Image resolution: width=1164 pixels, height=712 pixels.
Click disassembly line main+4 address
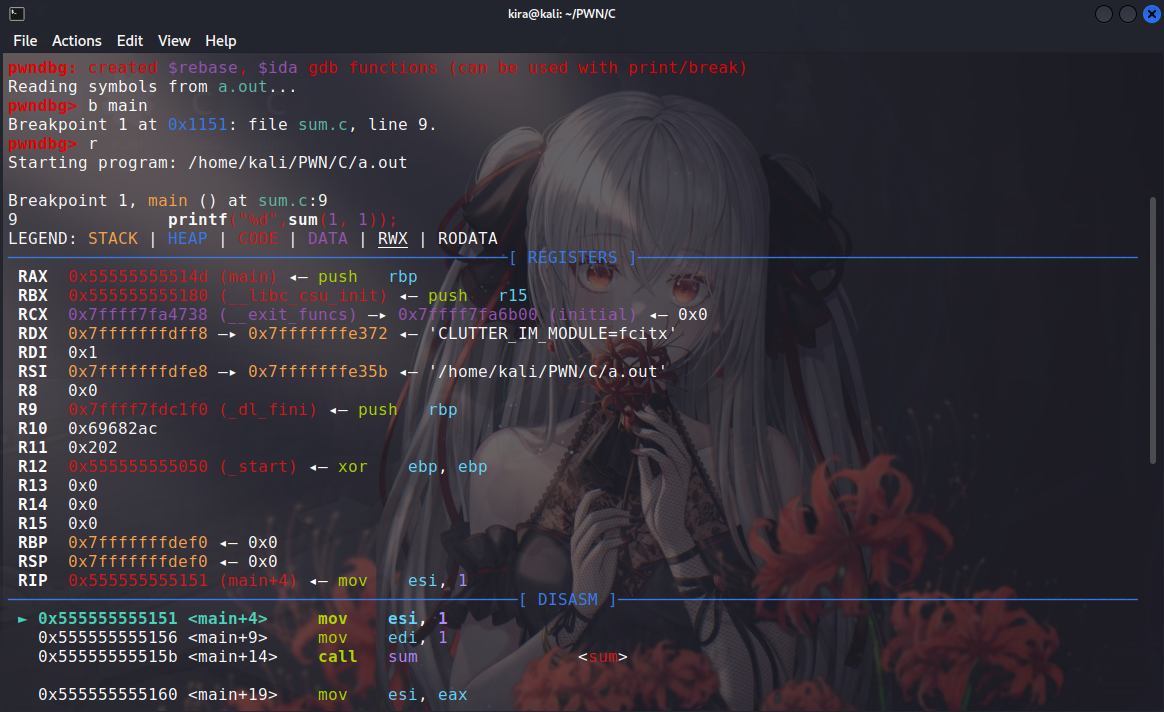[x=108, y=618]
